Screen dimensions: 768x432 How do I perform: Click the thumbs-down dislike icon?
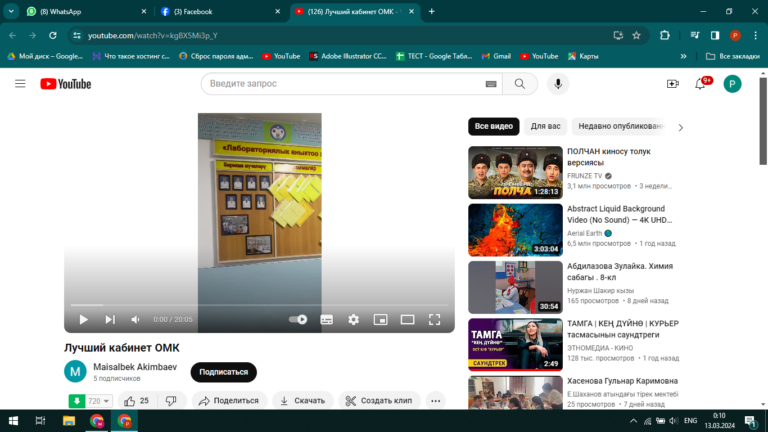170,401
